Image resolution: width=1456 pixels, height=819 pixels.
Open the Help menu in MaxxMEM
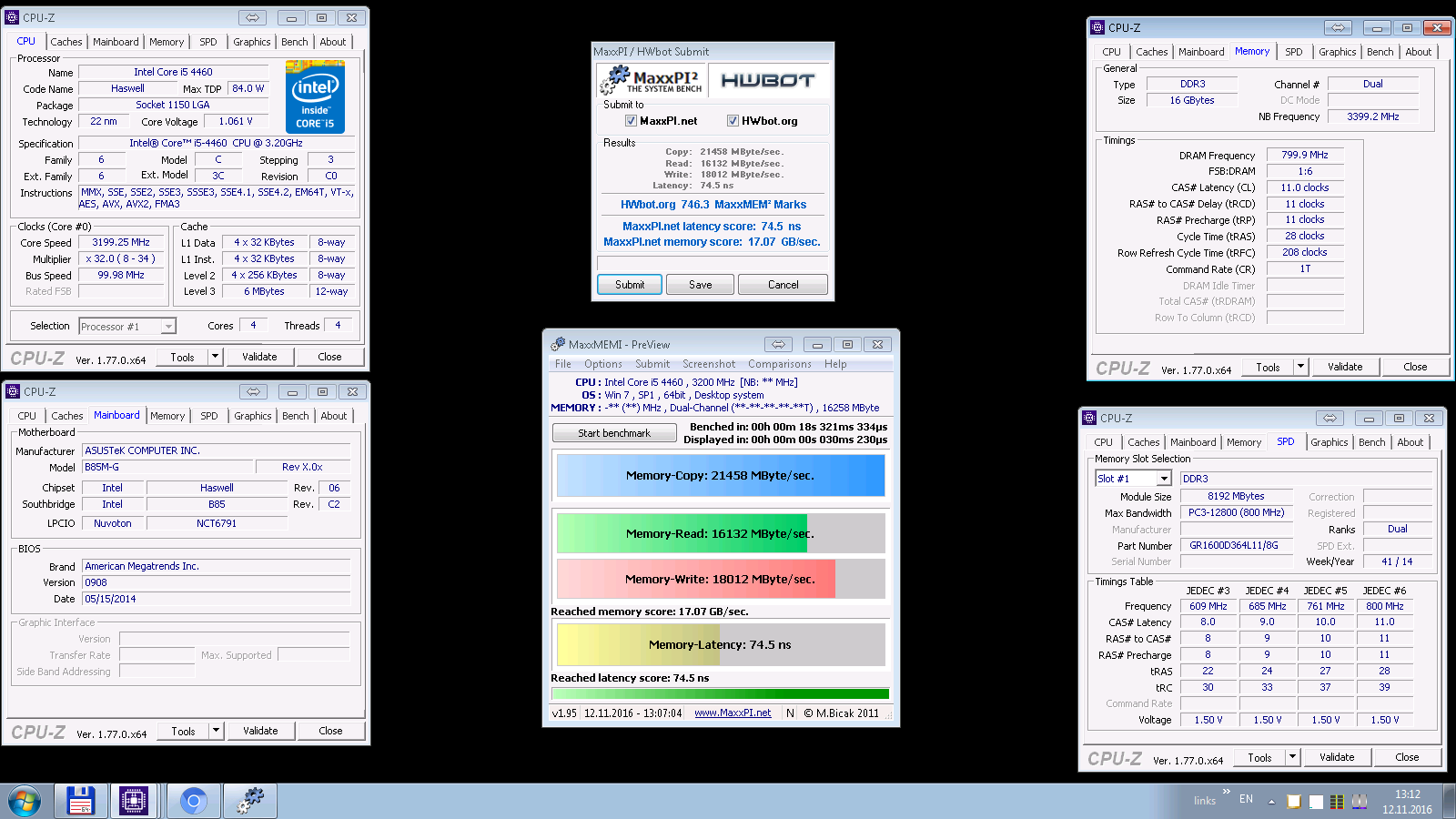pyautogui.click(x=835, y=364)
